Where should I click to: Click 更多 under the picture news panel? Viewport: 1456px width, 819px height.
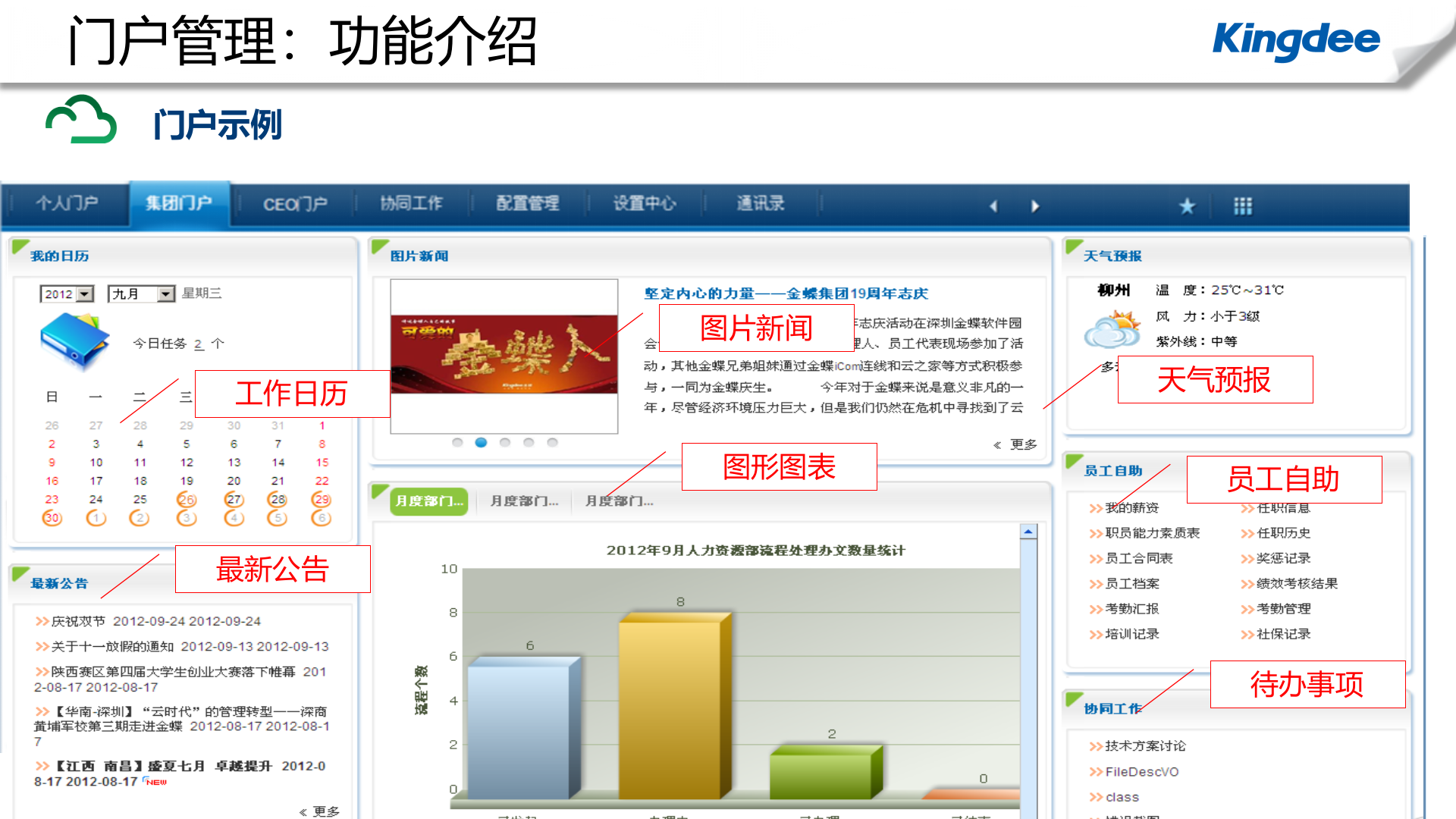[x=1023, y=445]
